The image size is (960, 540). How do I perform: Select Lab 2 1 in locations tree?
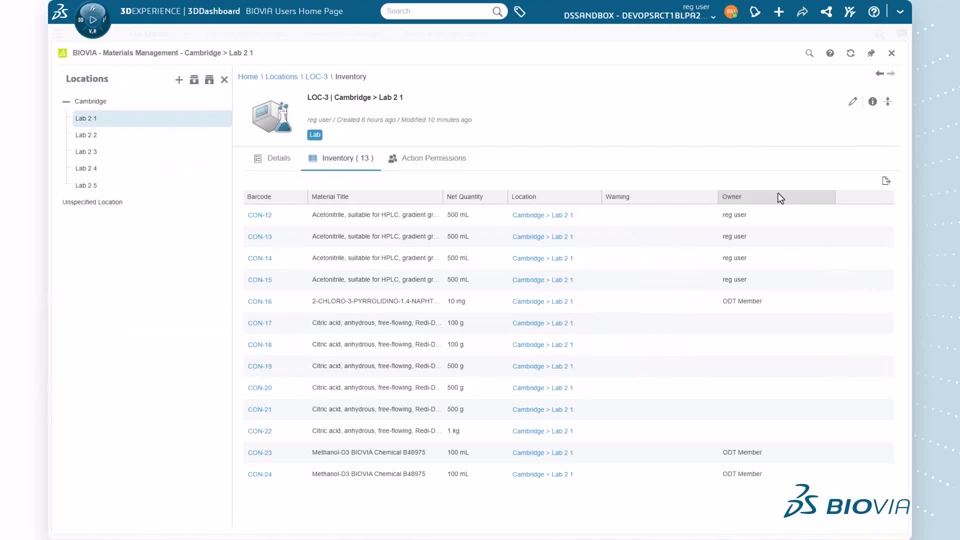tap(152, 118)
